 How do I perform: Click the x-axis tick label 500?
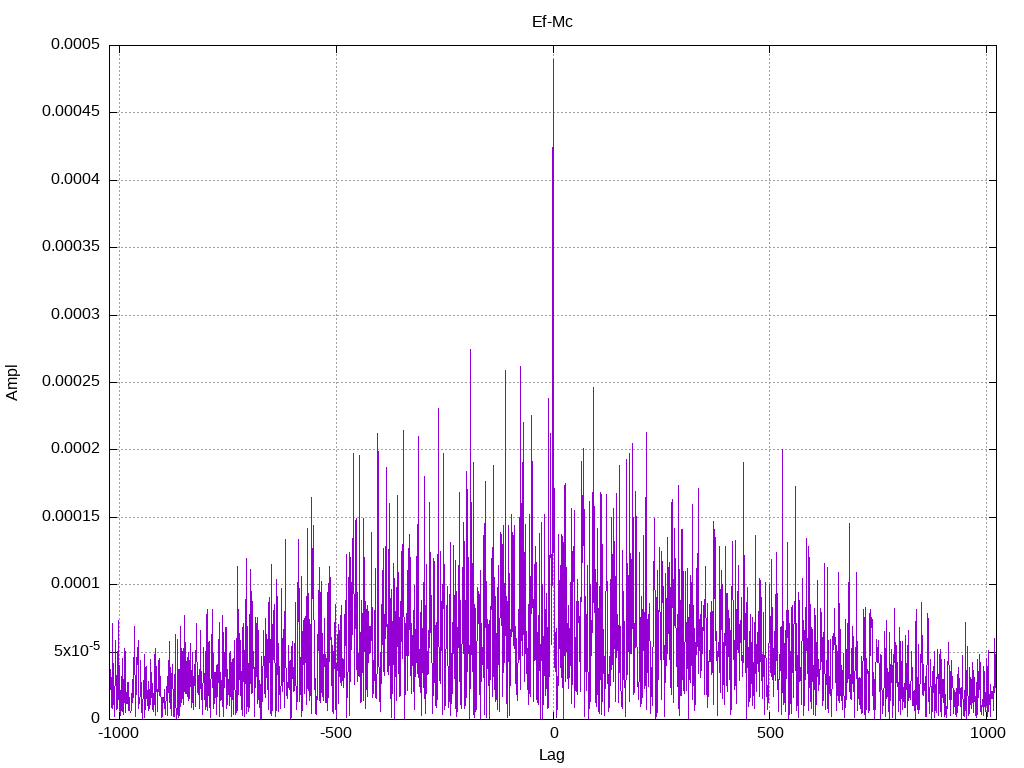[770, 733]
